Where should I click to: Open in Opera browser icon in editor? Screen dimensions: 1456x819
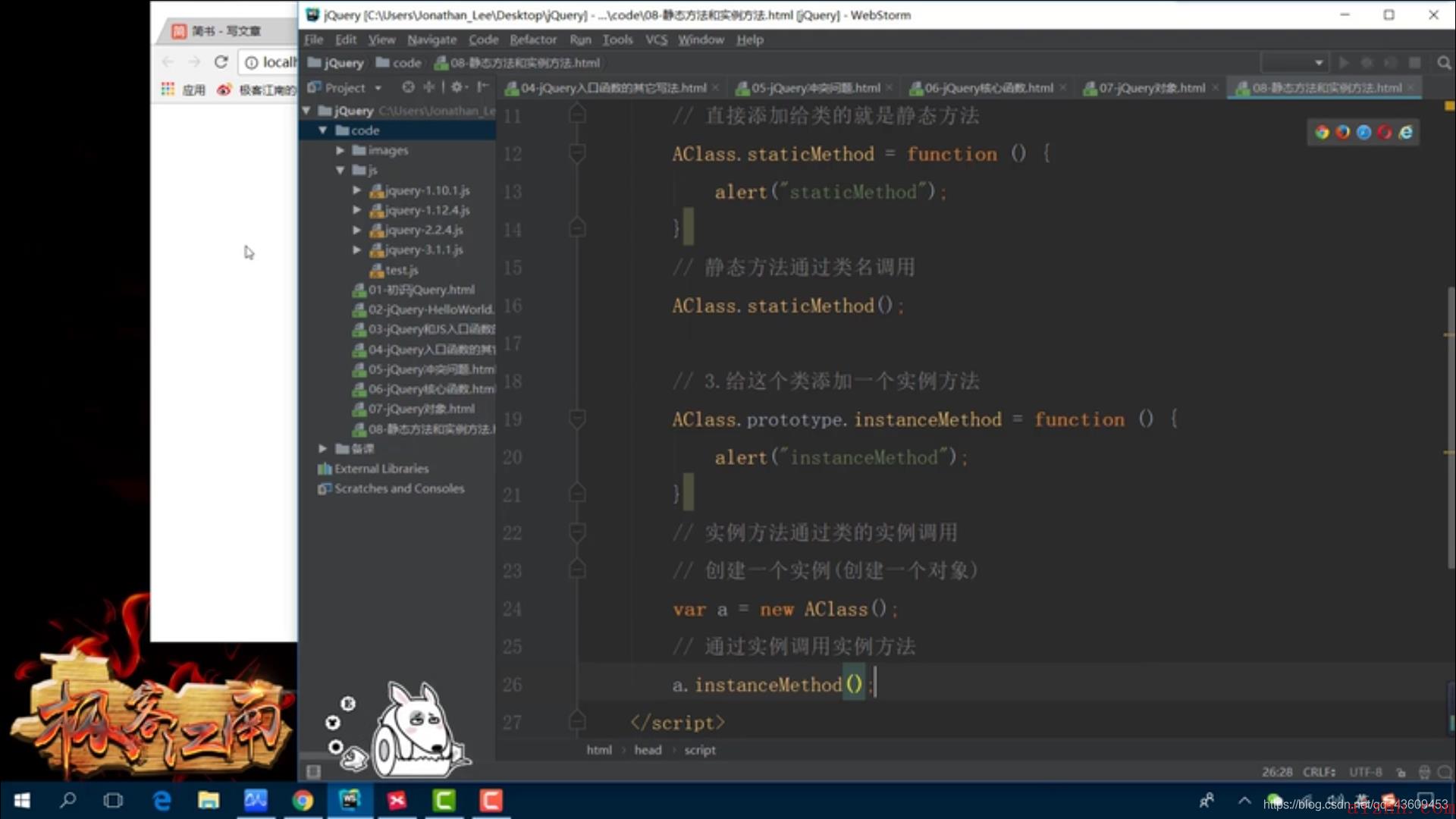point(1384,133)
